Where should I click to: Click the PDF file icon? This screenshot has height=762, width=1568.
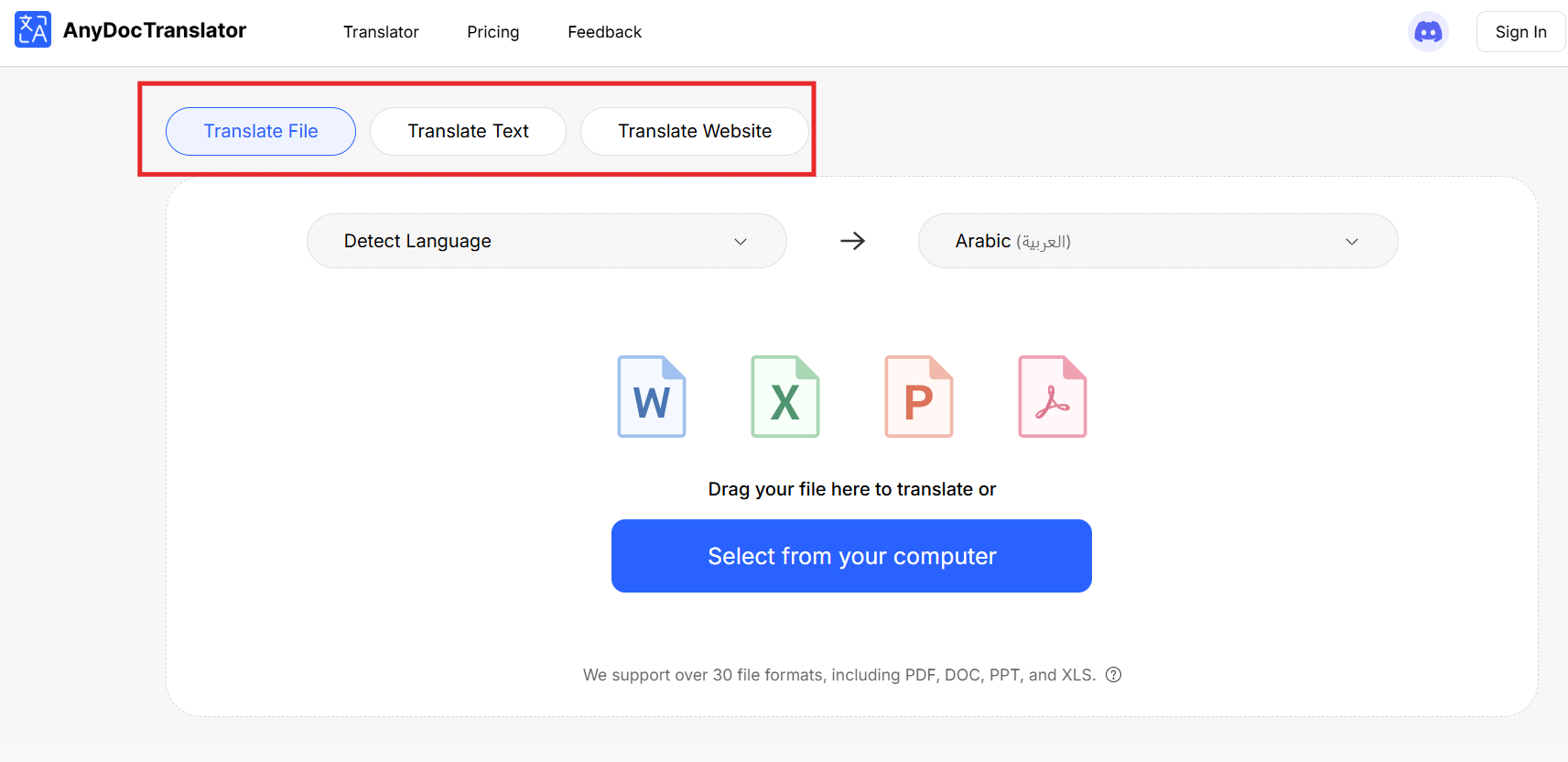pyautogui.click(x=1053, y=397)
